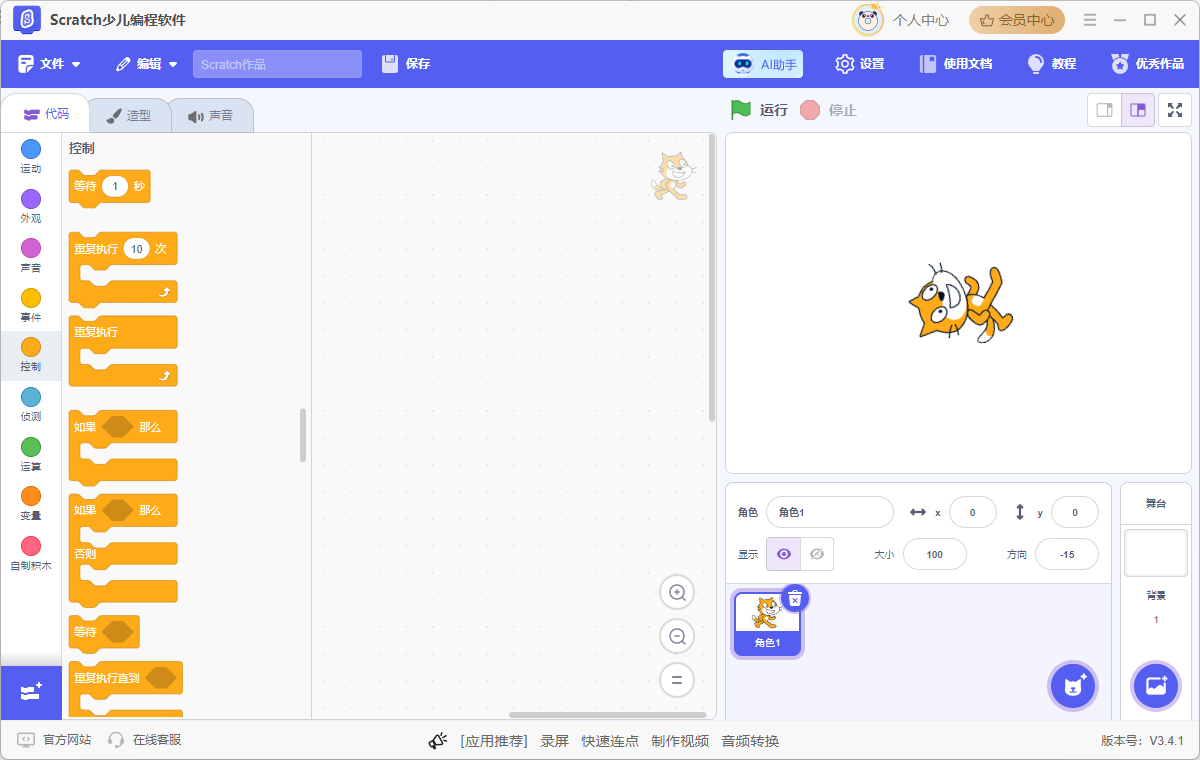Select the 自制积木 (My Blocks) category circle

(x=31, y=546)
